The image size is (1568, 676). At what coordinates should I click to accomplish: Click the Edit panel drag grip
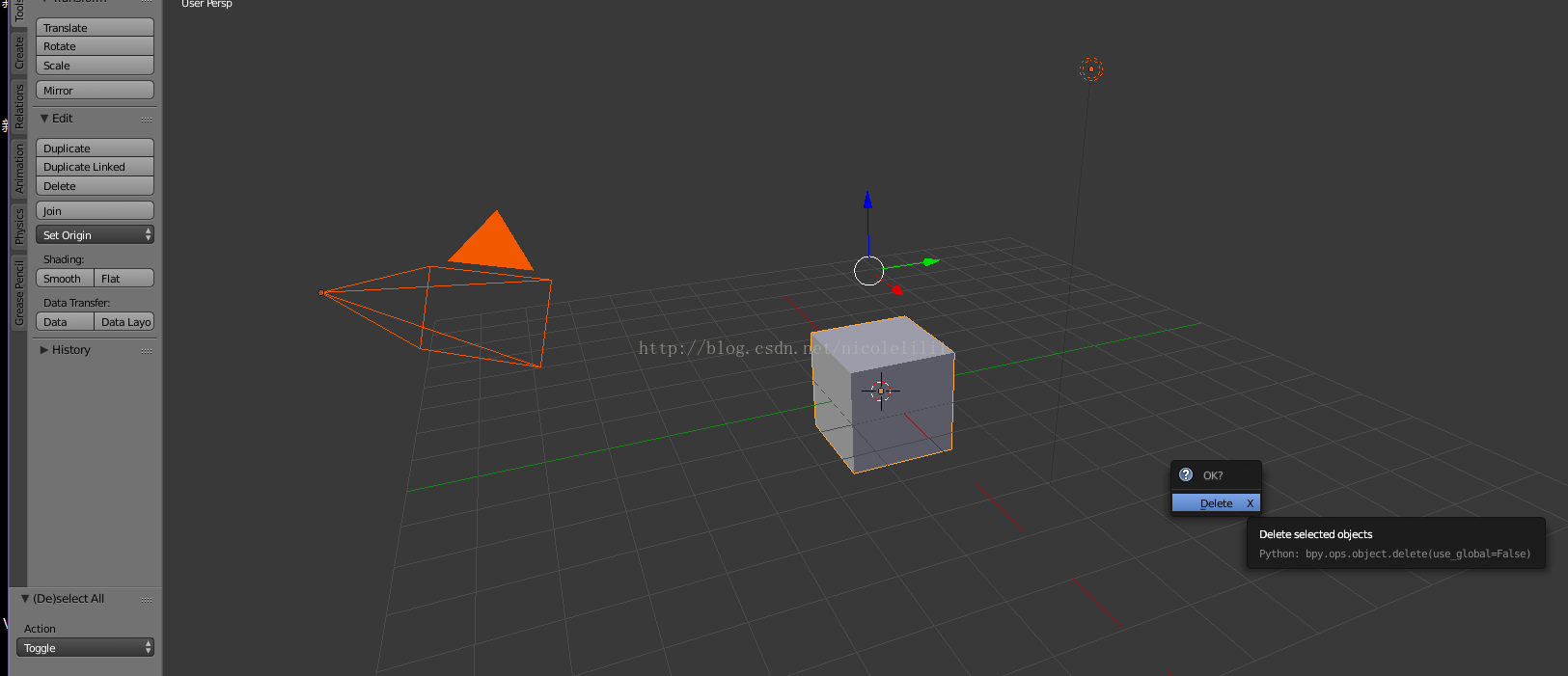[x=147, y=120]
